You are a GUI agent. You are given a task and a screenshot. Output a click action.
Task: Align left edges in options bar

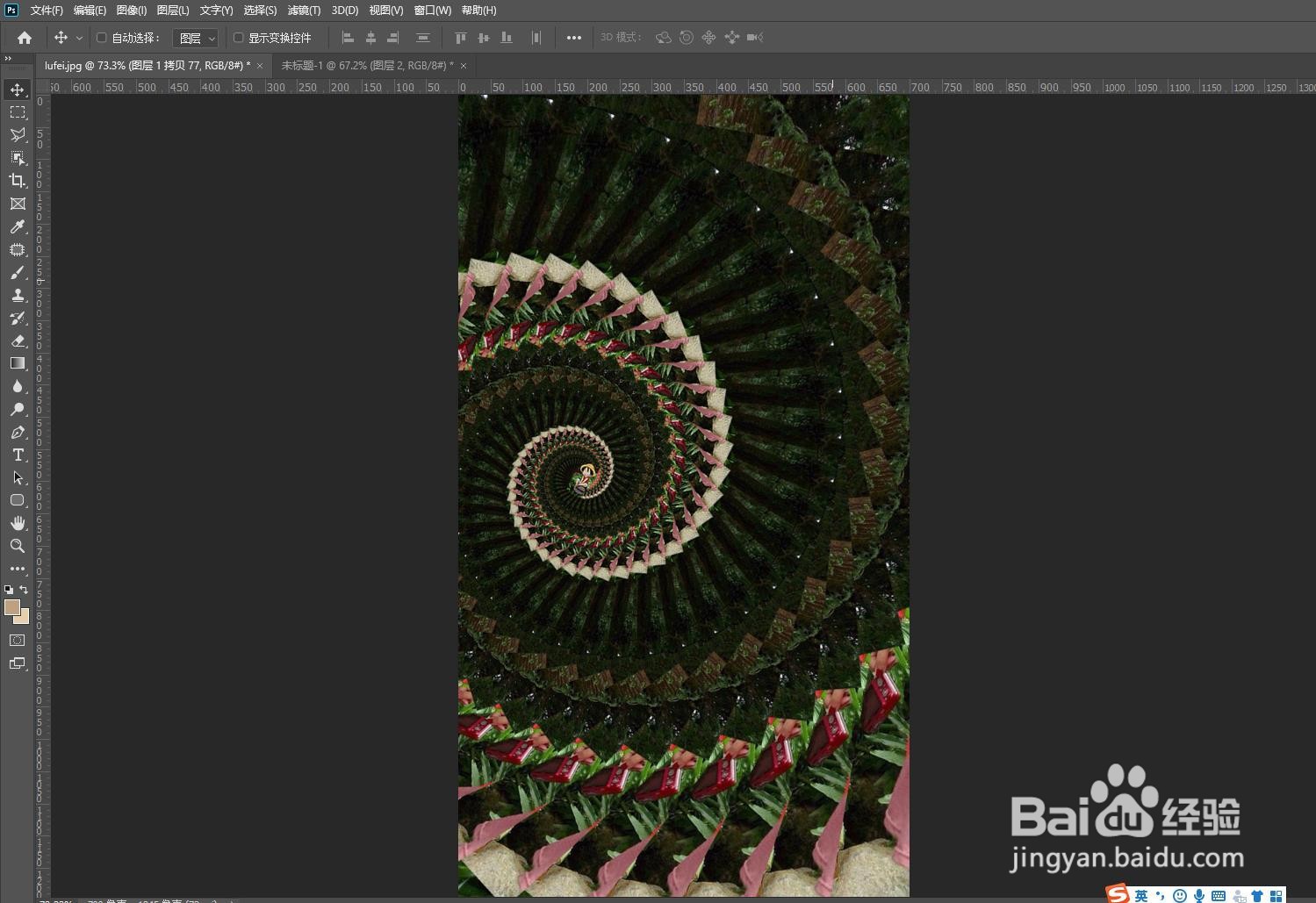tap(348, 38)
